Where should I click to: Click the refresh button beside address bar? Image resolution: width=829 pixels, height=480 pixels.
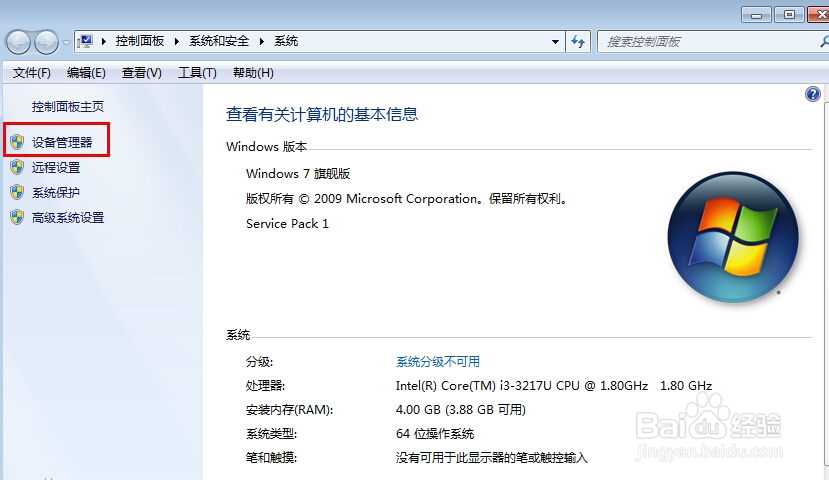(x=578, y=41)
